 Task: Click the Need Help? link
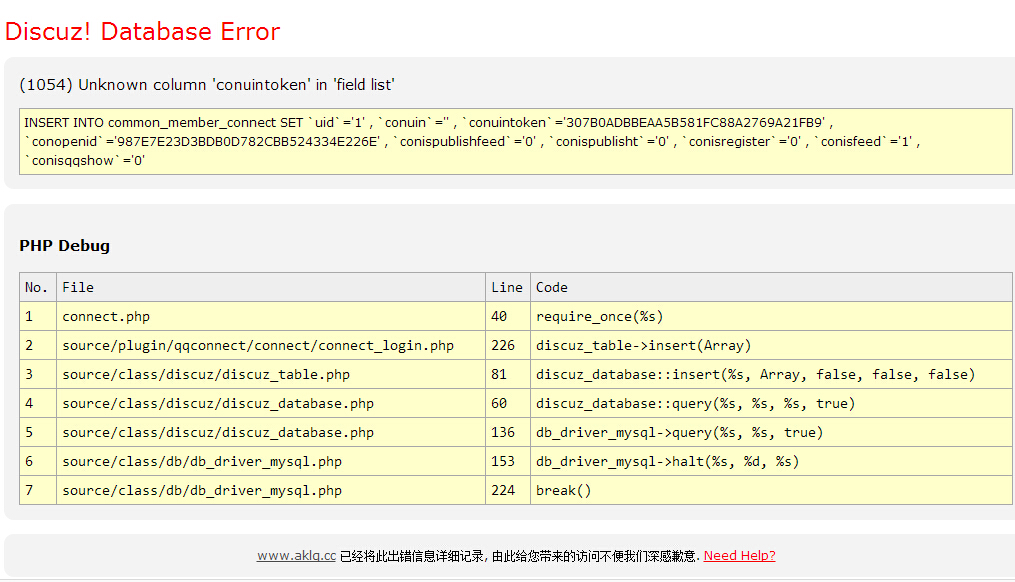[739, 555]
